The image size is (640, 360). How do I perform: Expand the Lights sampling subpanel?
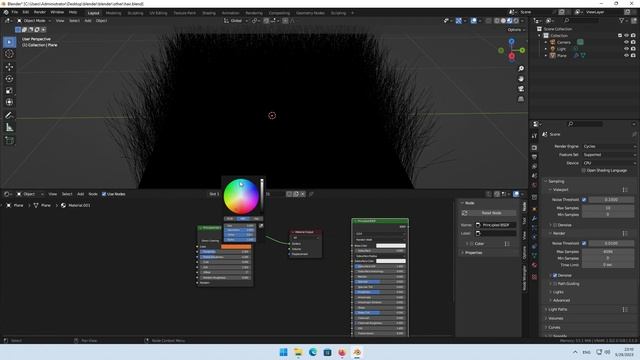pos(558,292)
